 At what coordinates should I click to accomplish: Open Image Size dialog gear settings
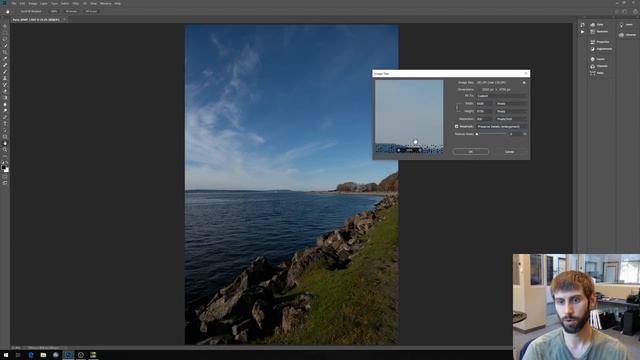[x=524, y=82]
